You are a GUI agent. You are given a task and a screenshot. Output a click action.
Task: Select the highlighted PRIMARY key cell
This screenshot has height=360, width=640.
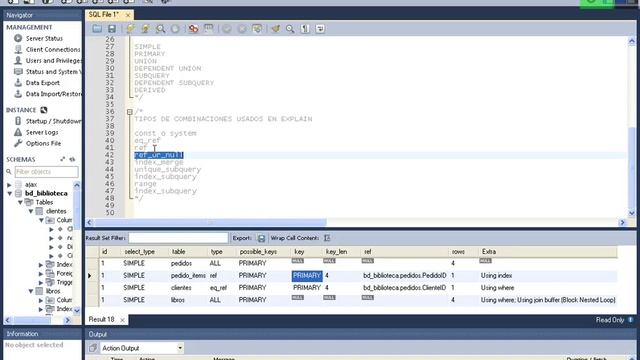click(307, 276)
